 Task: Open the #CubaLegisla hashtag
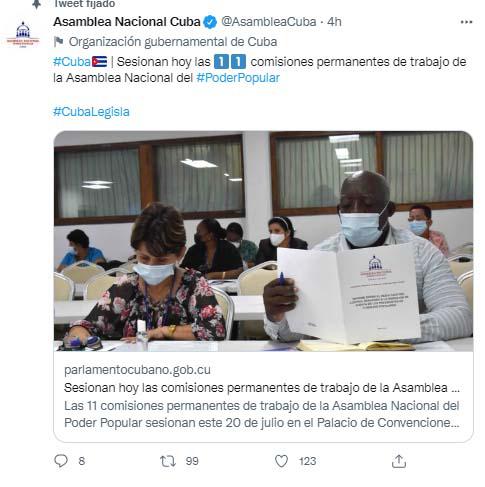click(91, 111)
